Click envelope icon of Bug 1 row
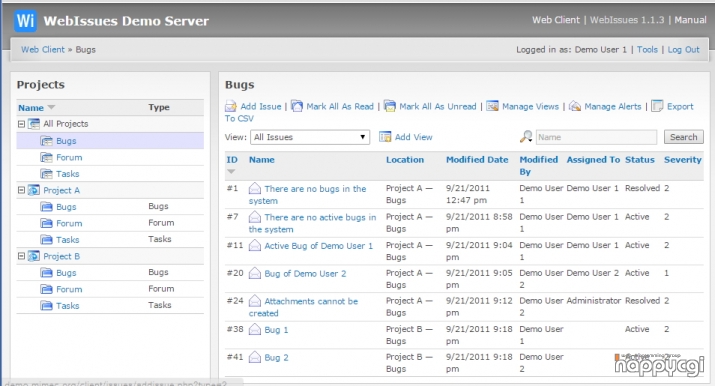 point(255,329)
